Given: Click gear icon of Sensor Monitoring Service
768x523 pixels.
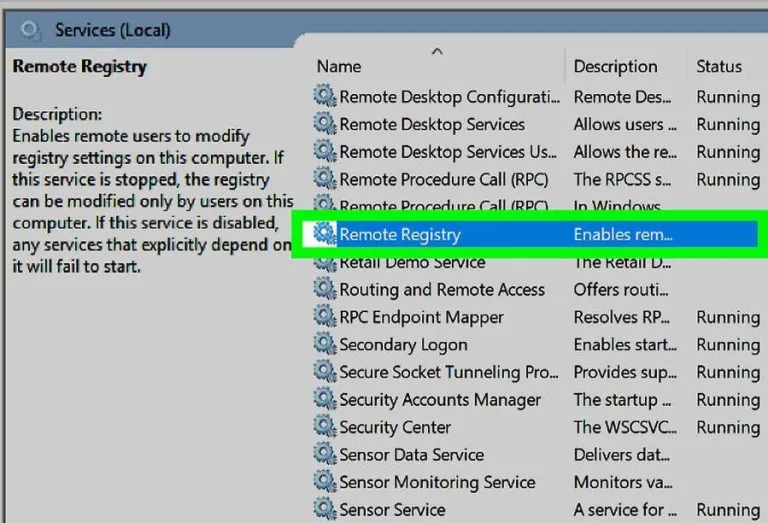Looking at the screenshot, I should coord(325,480).
